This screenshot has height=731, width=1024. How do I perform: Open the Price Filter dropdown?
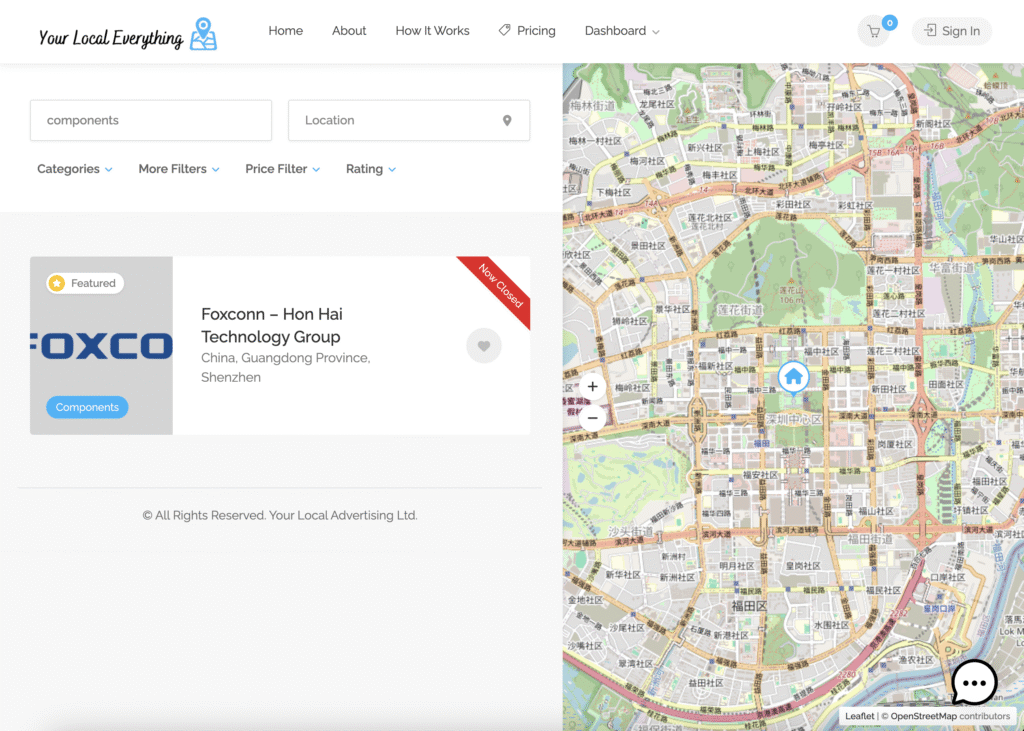(282, 169)
